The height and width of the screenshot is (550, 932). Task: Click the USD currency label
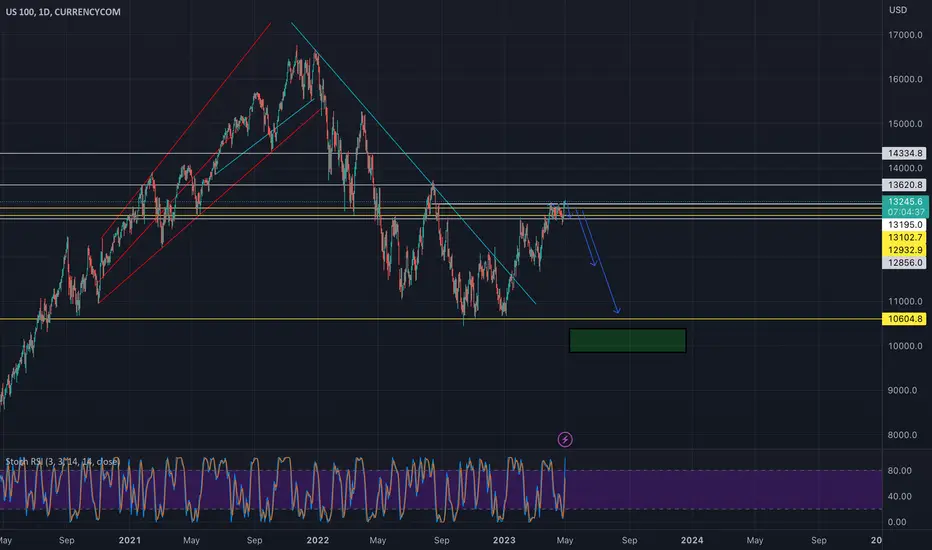(898, 10)
